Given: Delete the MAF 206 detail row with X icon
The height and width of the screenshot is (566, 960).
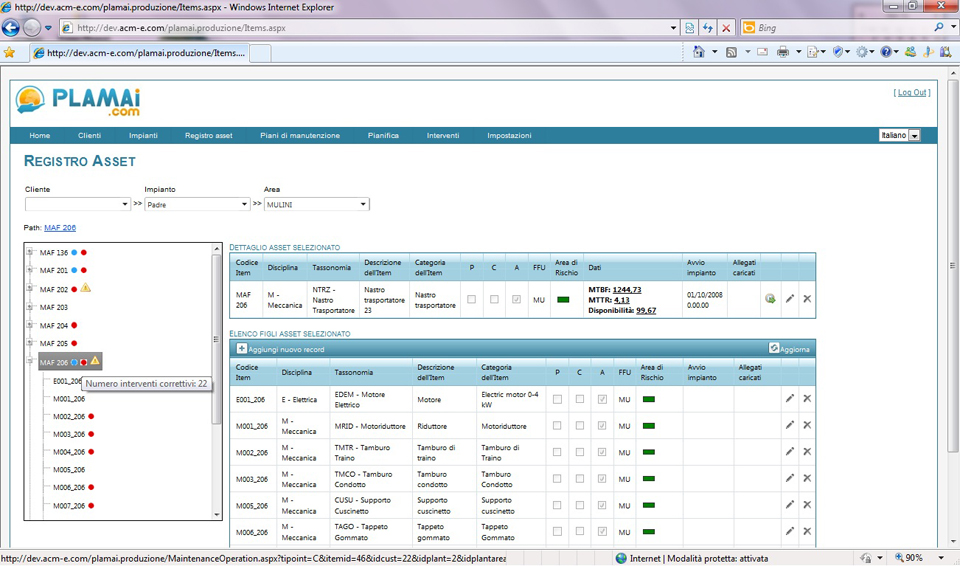Looking at the screenshot, I should [x=807, y=298].
